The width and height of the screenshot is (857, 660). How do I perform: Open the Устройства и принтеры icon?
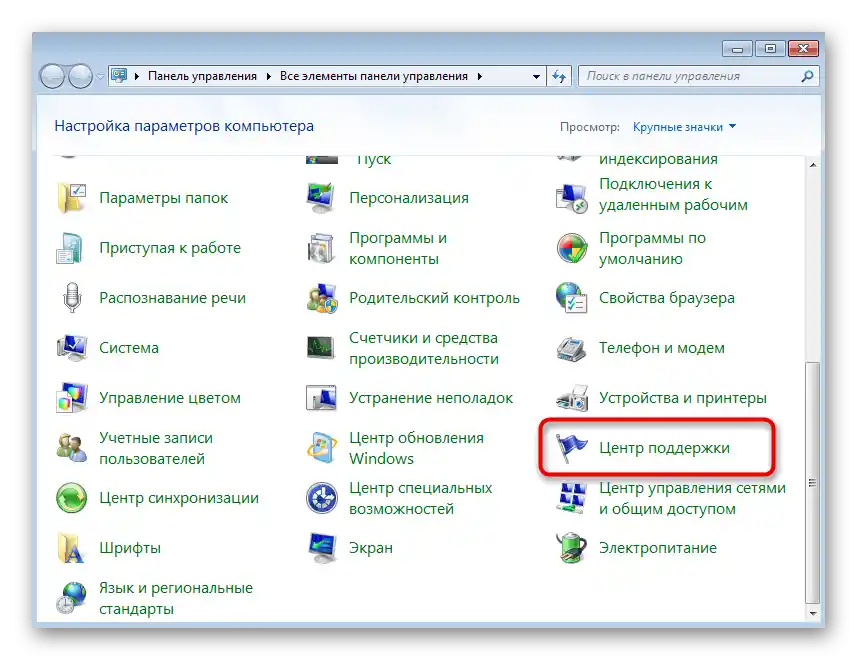[x=572, y=398]
